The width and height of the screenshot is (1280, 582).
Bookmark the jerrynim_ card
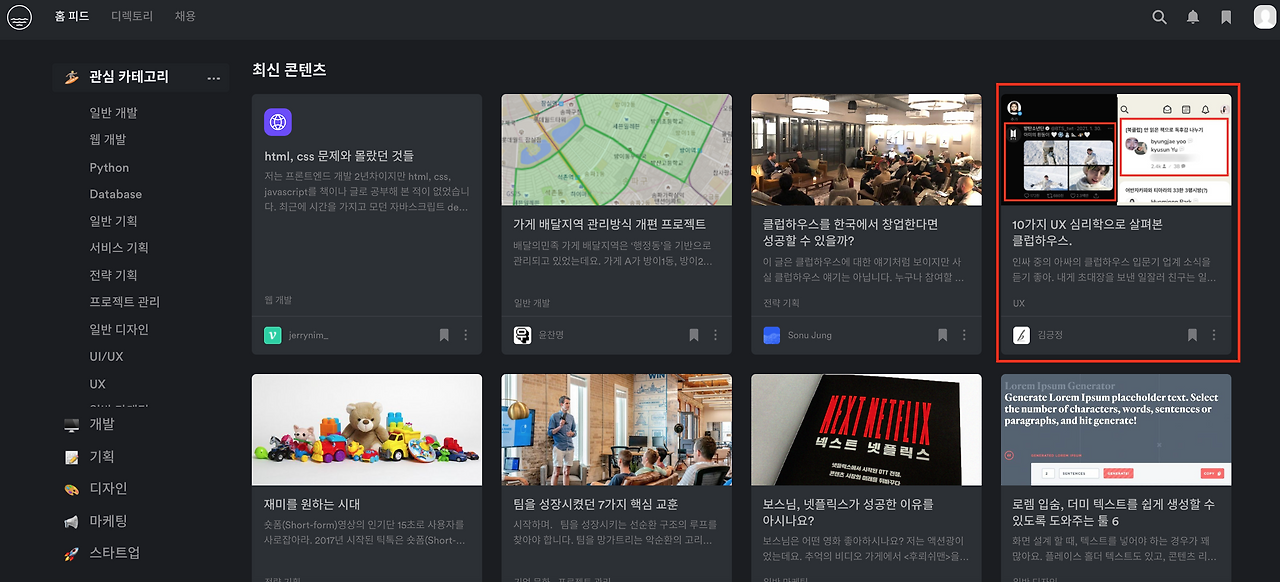(444, 335)
